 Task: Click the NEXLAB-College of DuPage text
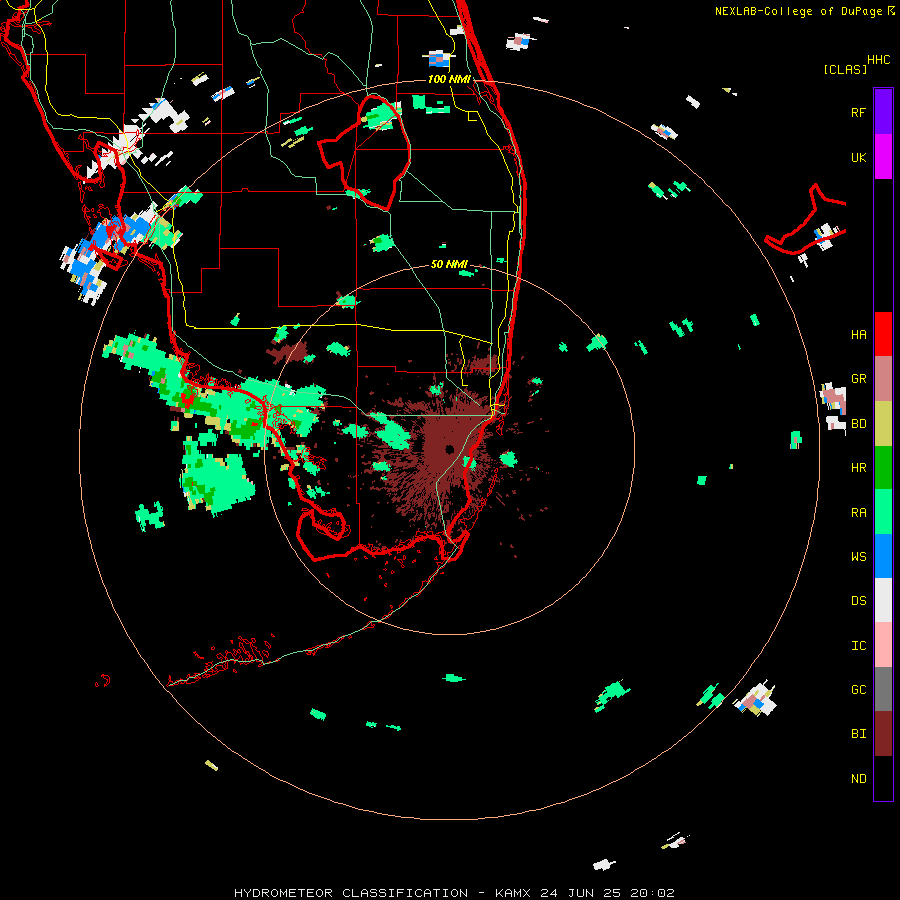[x=798, y=11]
